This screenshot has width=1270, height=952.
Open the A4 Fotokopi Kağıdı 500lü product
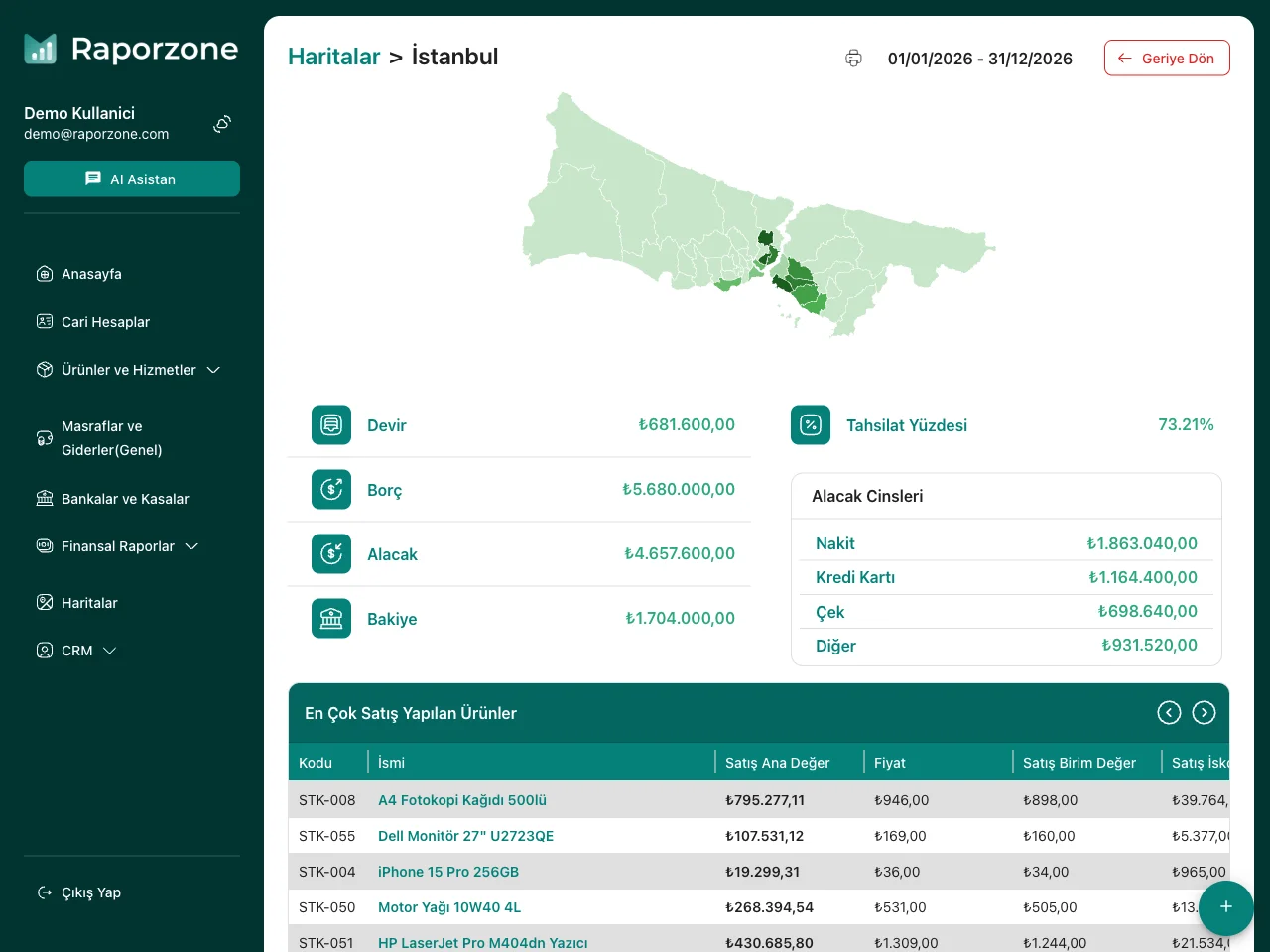pyautogui.click(x=462, y=800)
